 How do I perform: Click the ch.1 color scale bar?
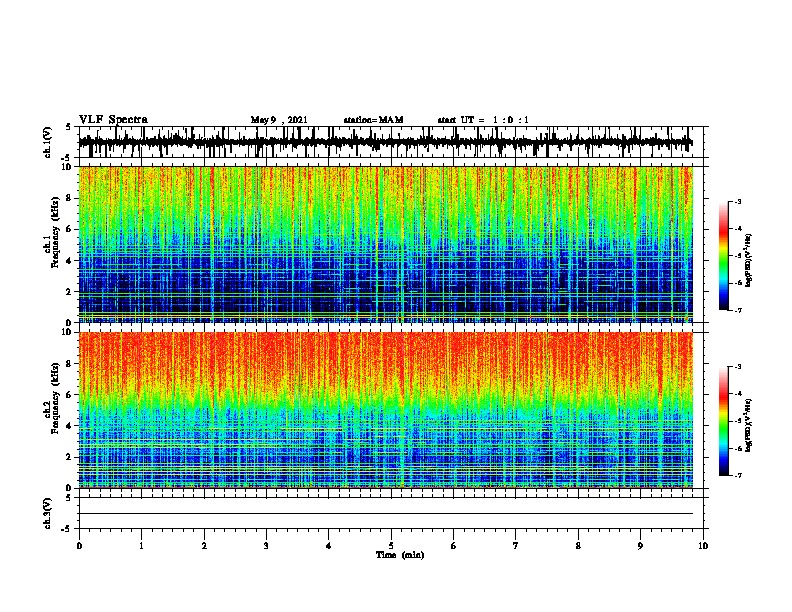pyautogui.click(x=723, y=256)
